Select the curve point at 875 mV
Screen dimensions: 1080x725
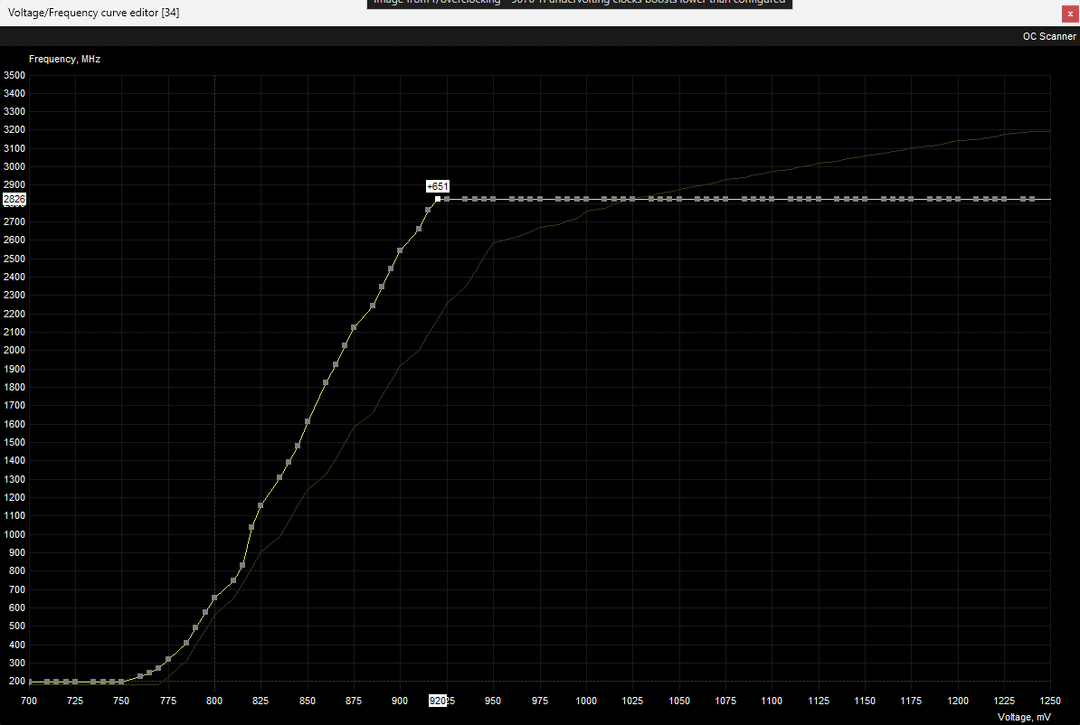(x=354, y=327)
